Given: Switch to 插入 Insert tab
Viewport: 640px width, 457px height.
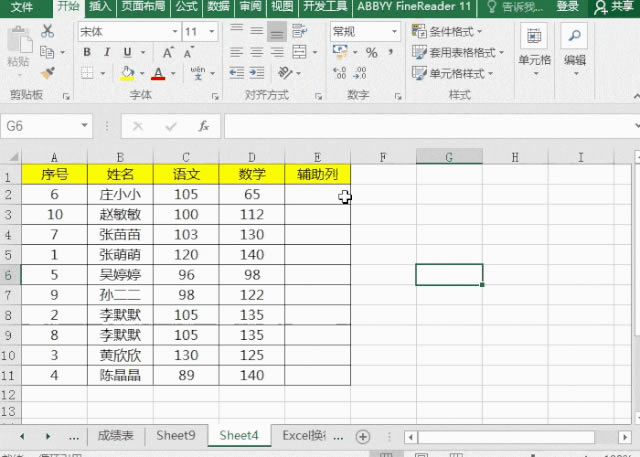Looking at the screenshot, I should [100, 6].
